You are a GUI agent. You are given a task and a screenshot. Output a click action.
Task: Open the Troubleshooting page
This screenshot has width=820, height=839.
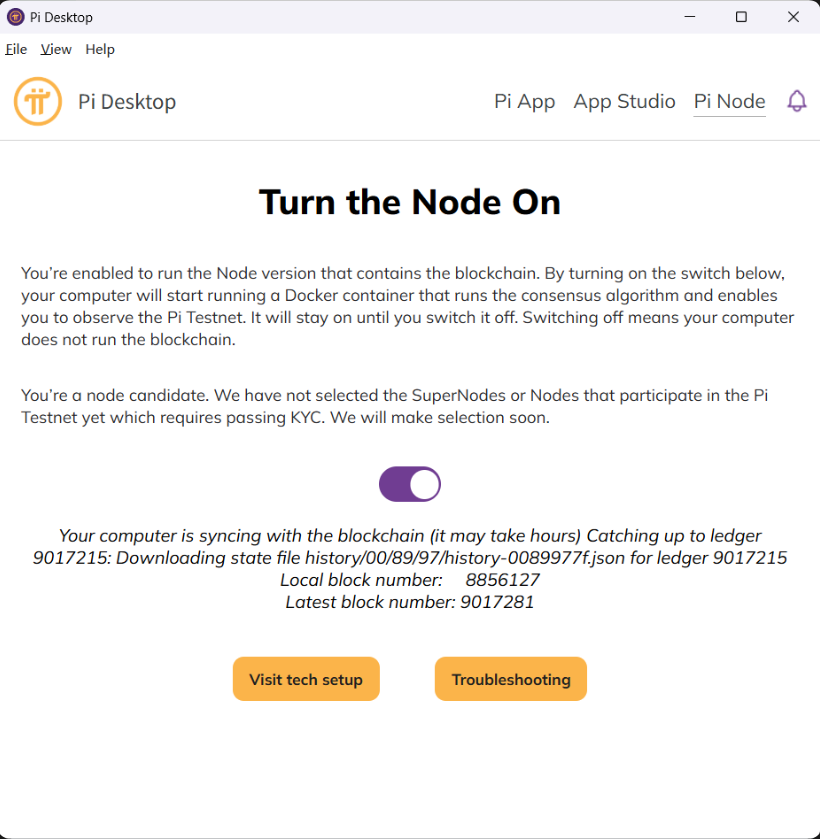[x=511, y=679]
